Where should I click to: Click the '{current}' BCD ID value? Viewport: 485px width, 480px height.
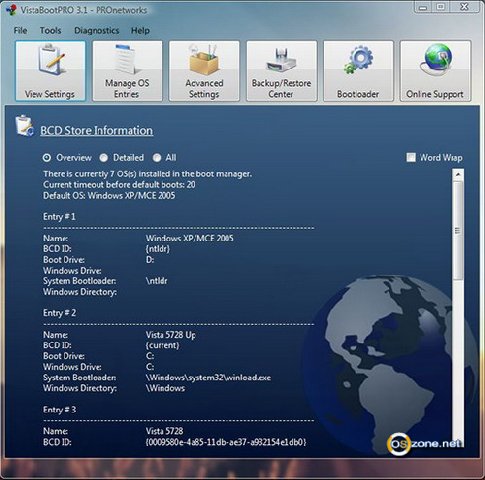click(x=162, y=345)
